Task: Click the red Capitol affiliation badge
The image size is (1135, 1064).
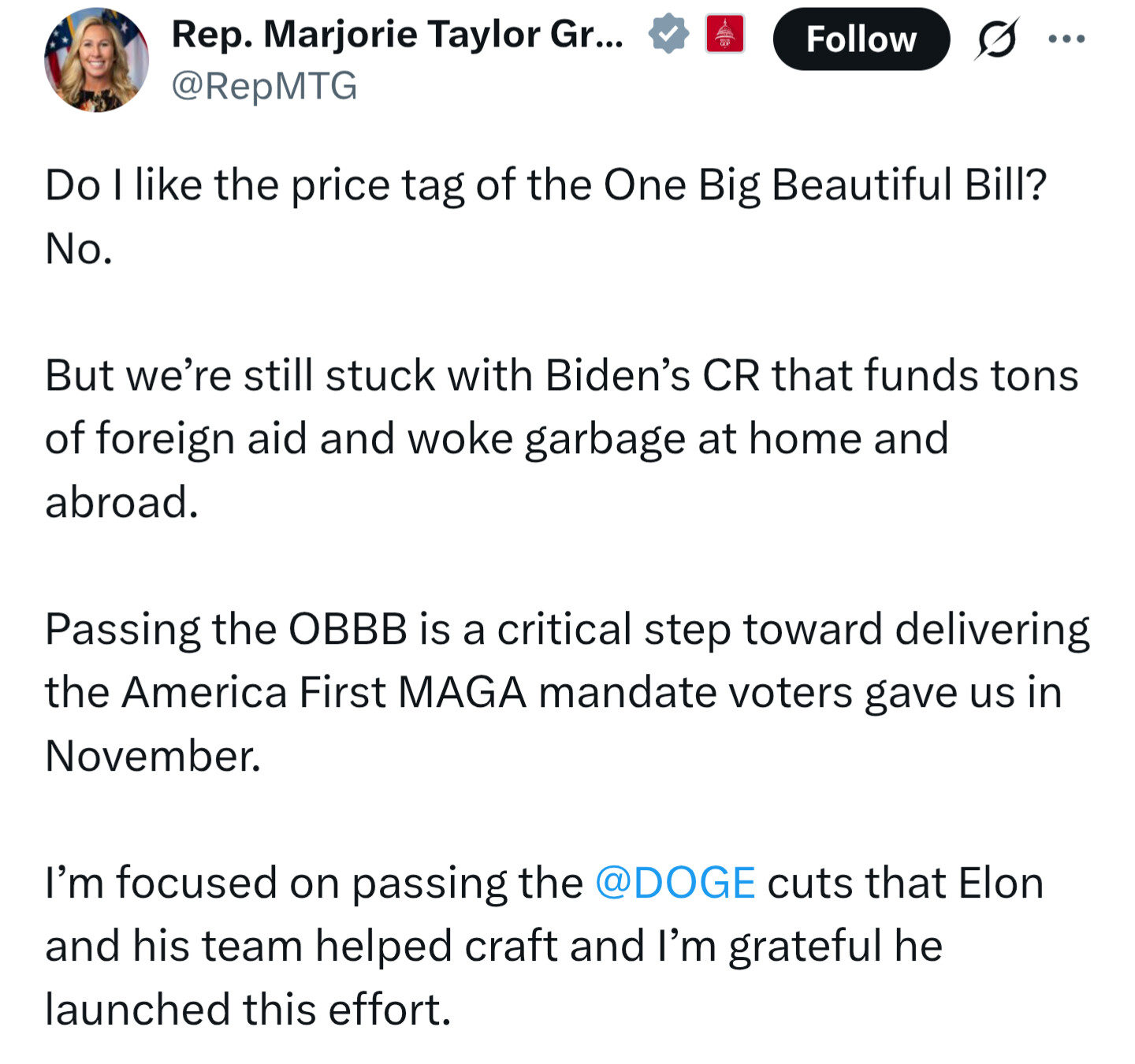Action: click(x=725, y=35)
